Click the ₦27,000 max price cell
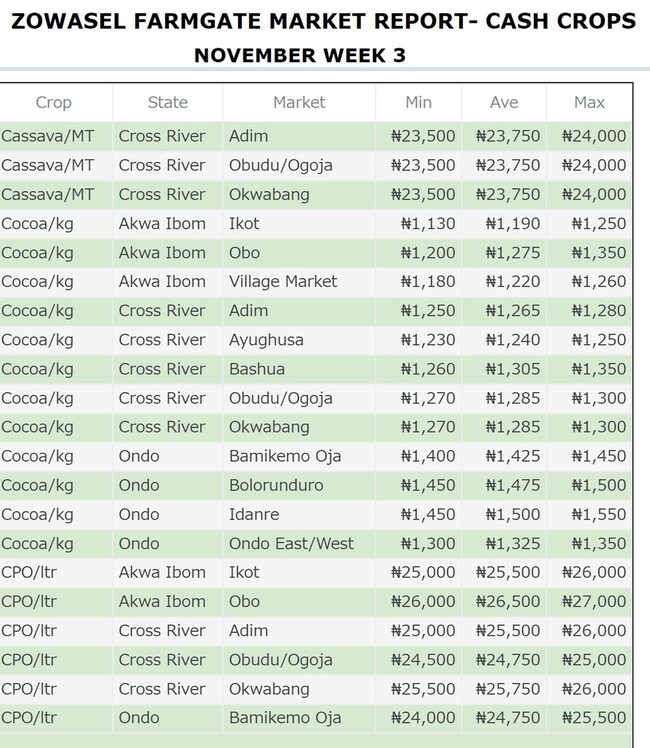Image resolution: width=650 pixels, height=748 pixels. tap(595, 602)
